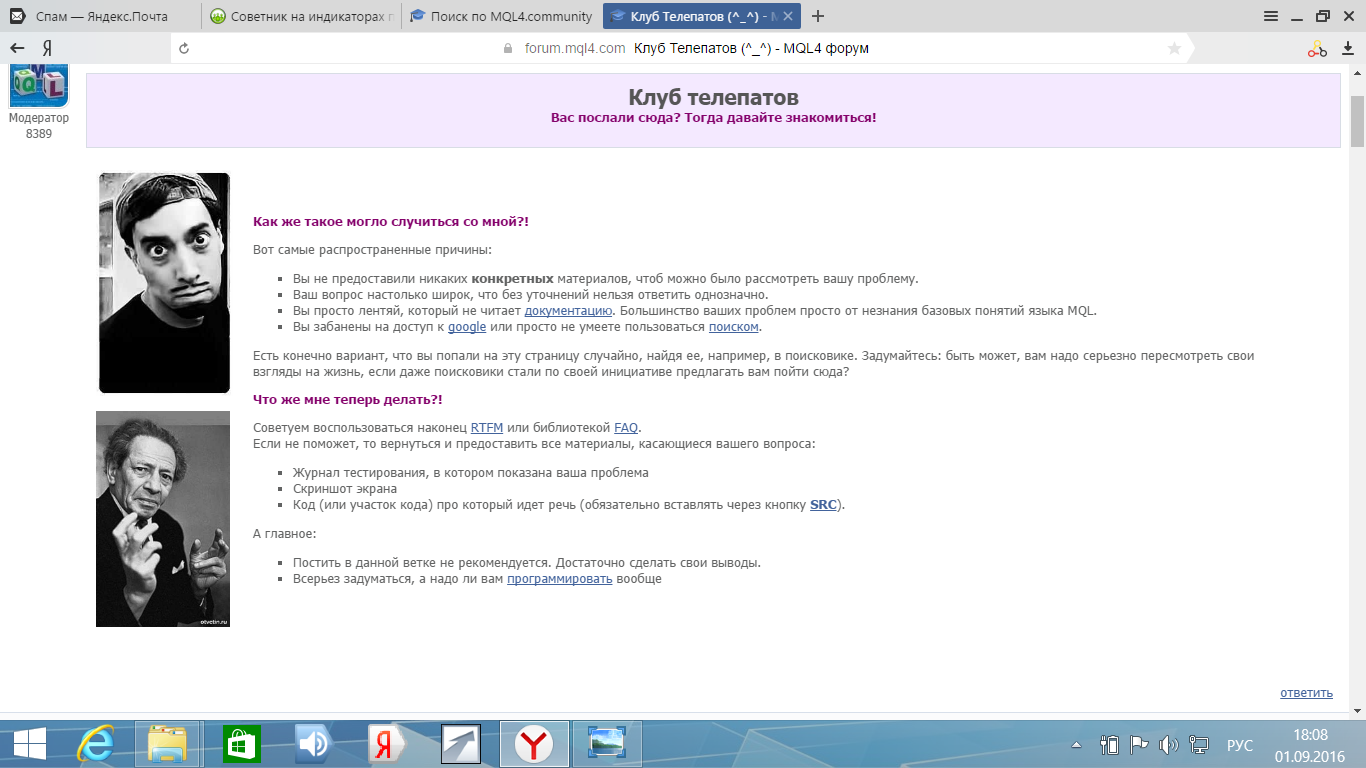Reload the page with the refresh icon

[x=183, y=48]
